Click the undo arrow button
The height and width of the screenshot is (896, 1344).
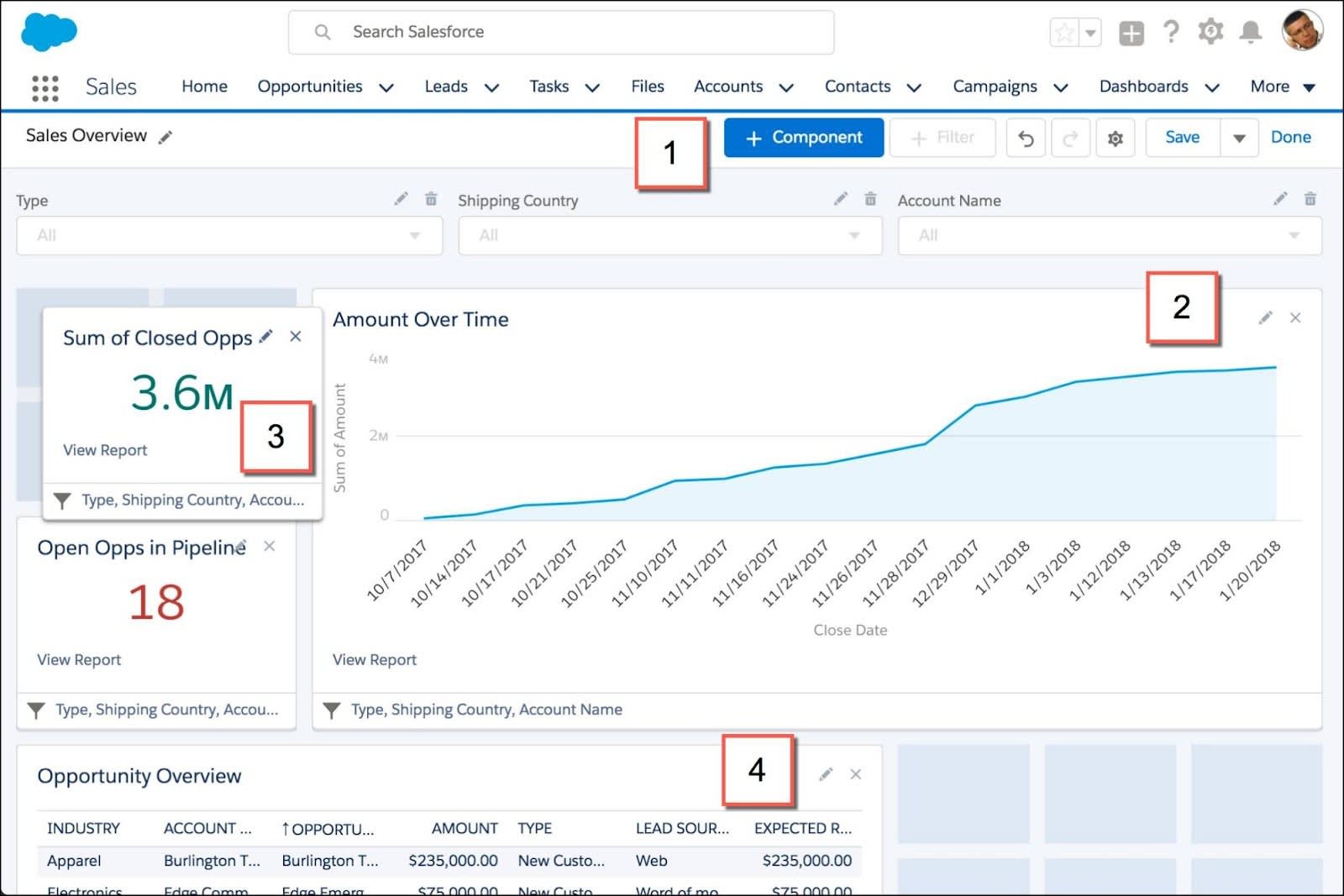point(1026,138)
